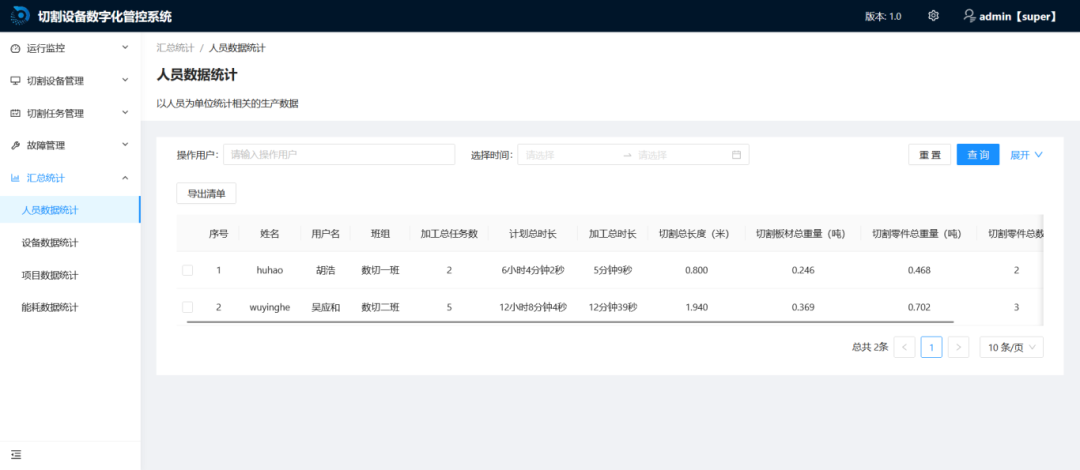
Task: Click the 切割总长度（米） column header
Action: [696, 234]
